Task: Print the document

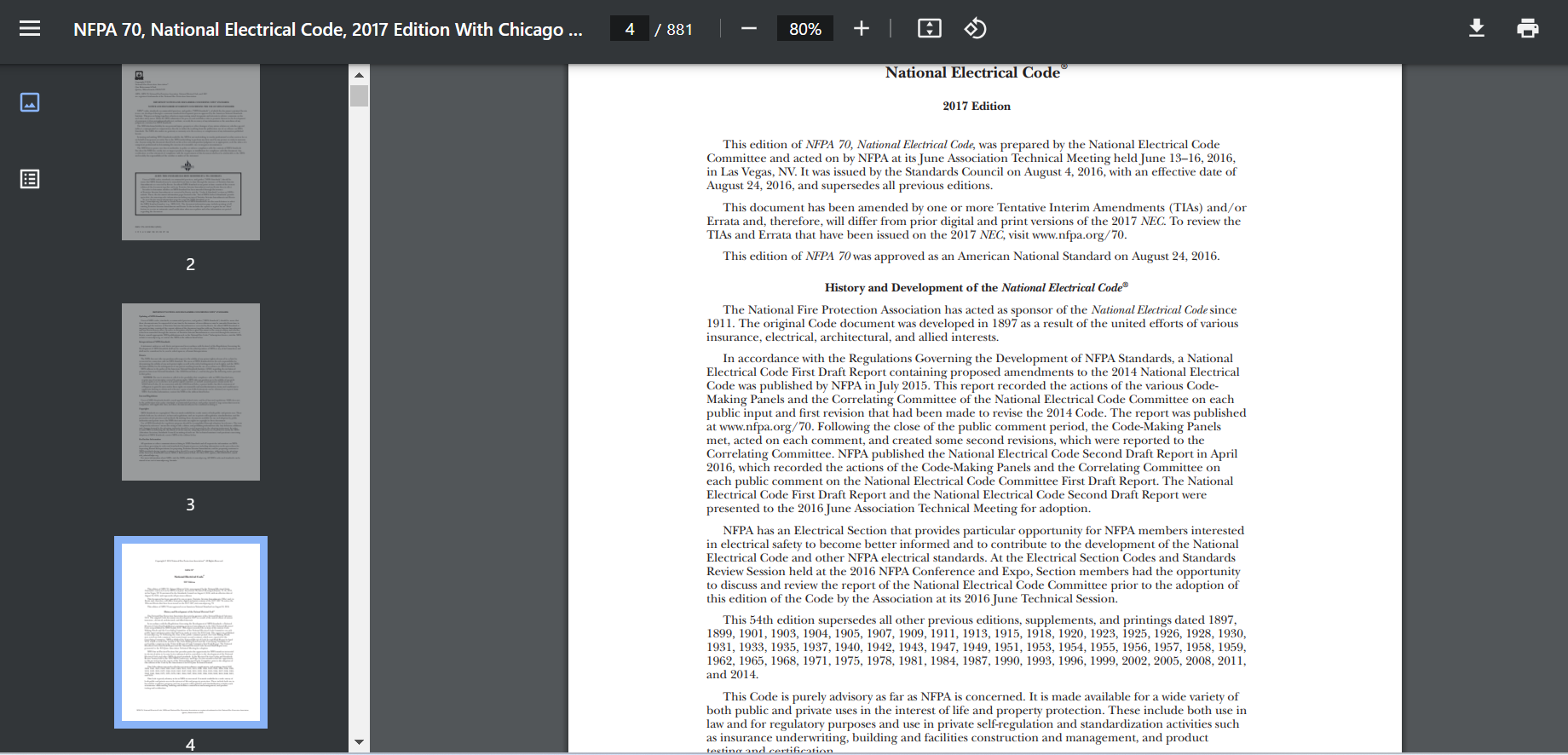Action: [1527, 29]
